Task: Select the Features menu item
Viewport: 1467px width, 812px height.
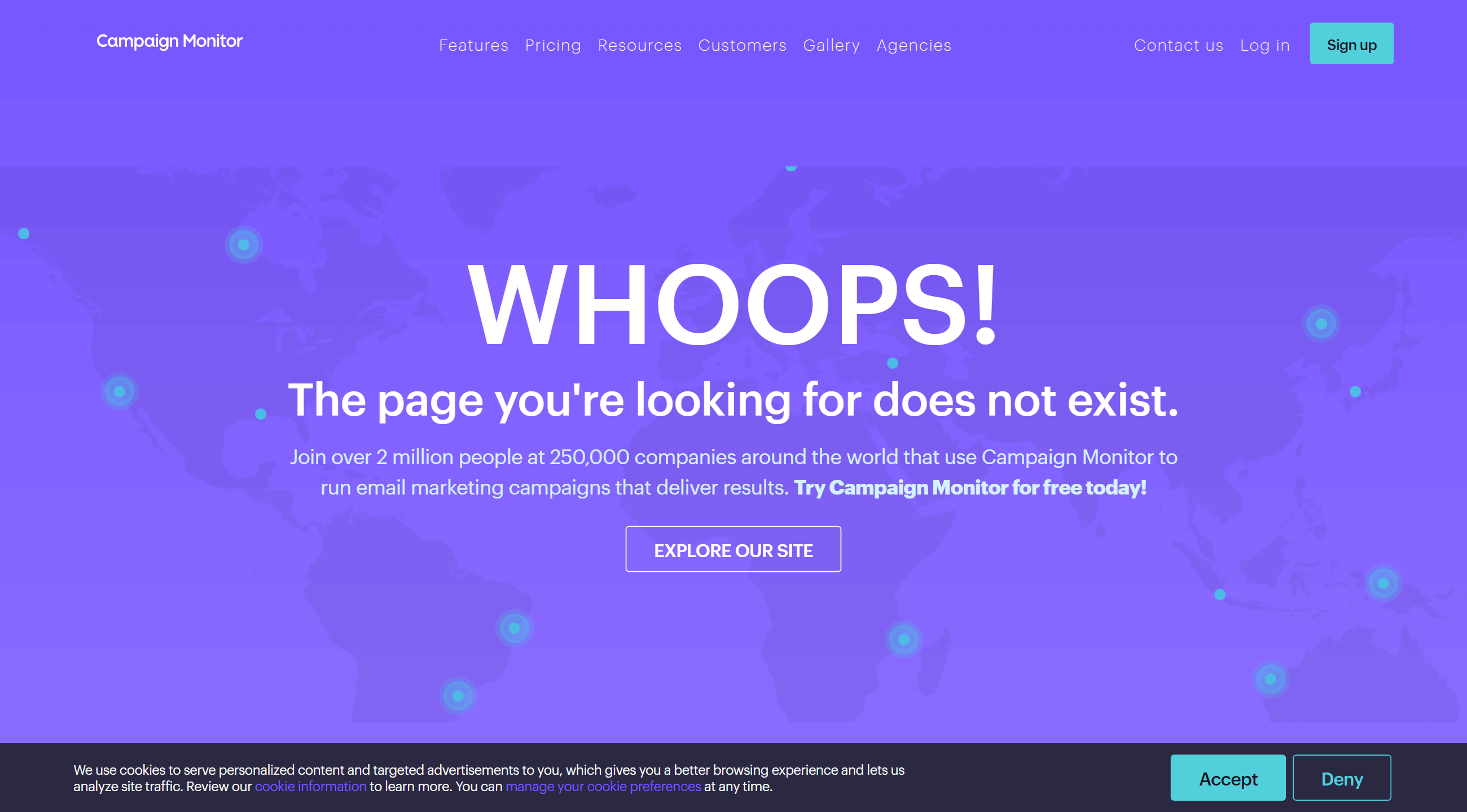Action: (x=473, y=45)
